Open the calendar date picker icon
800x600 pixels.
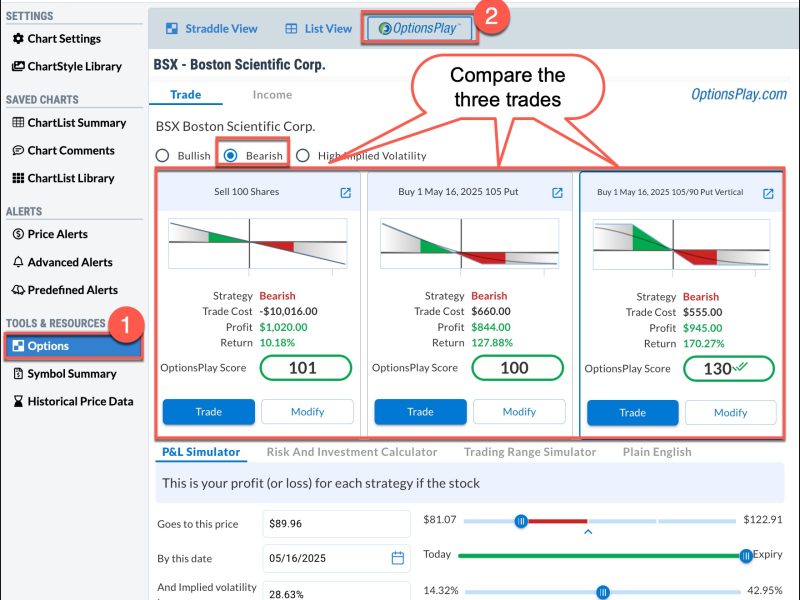(x=397, y=558)
